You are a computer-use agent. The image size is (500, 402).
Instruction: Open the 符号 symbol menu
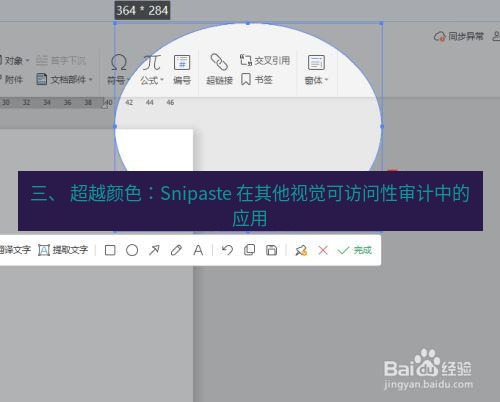[x=118, y=70]
